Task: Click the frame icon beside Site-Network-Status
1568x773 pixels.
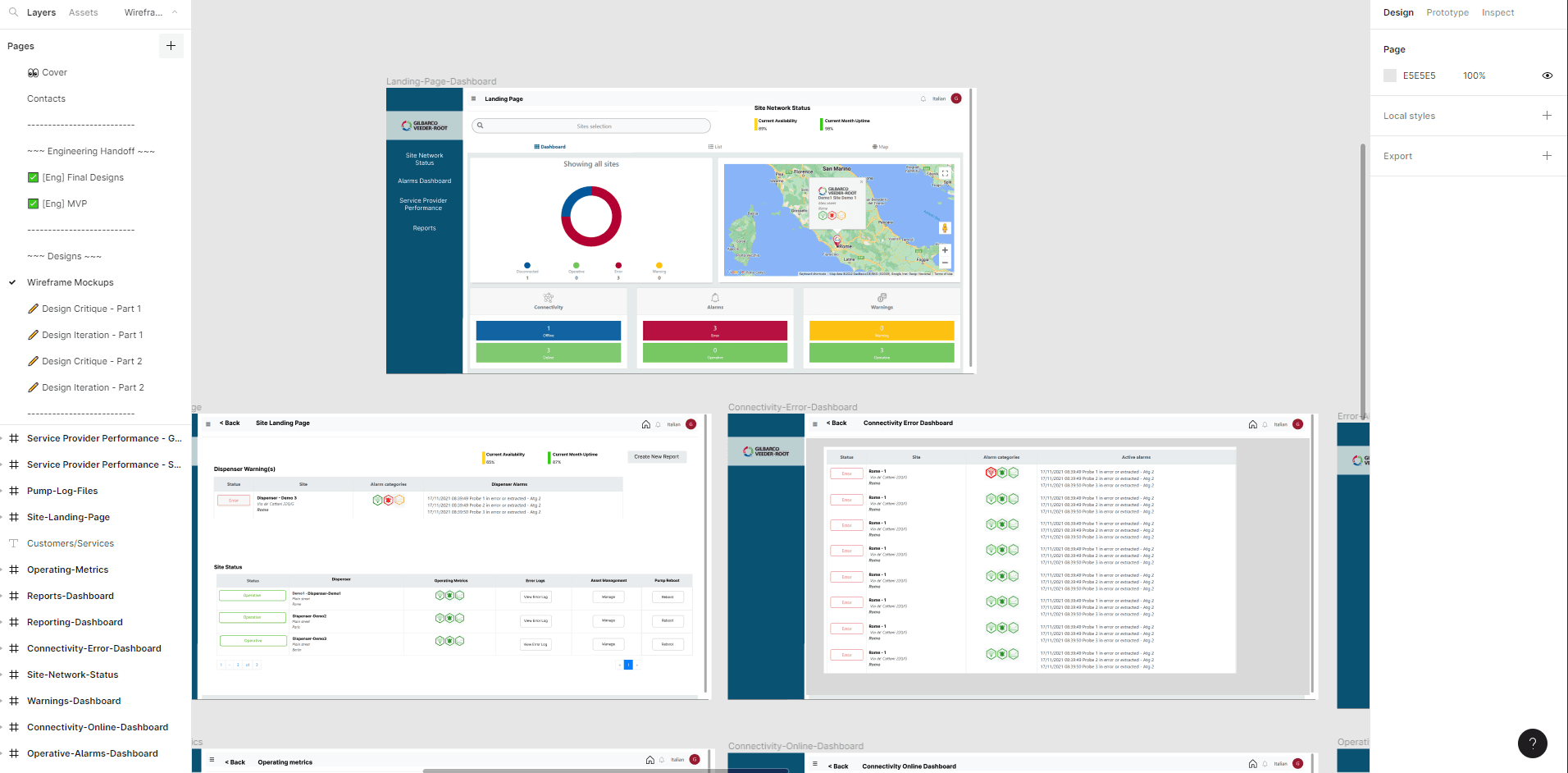Action: 14,675
